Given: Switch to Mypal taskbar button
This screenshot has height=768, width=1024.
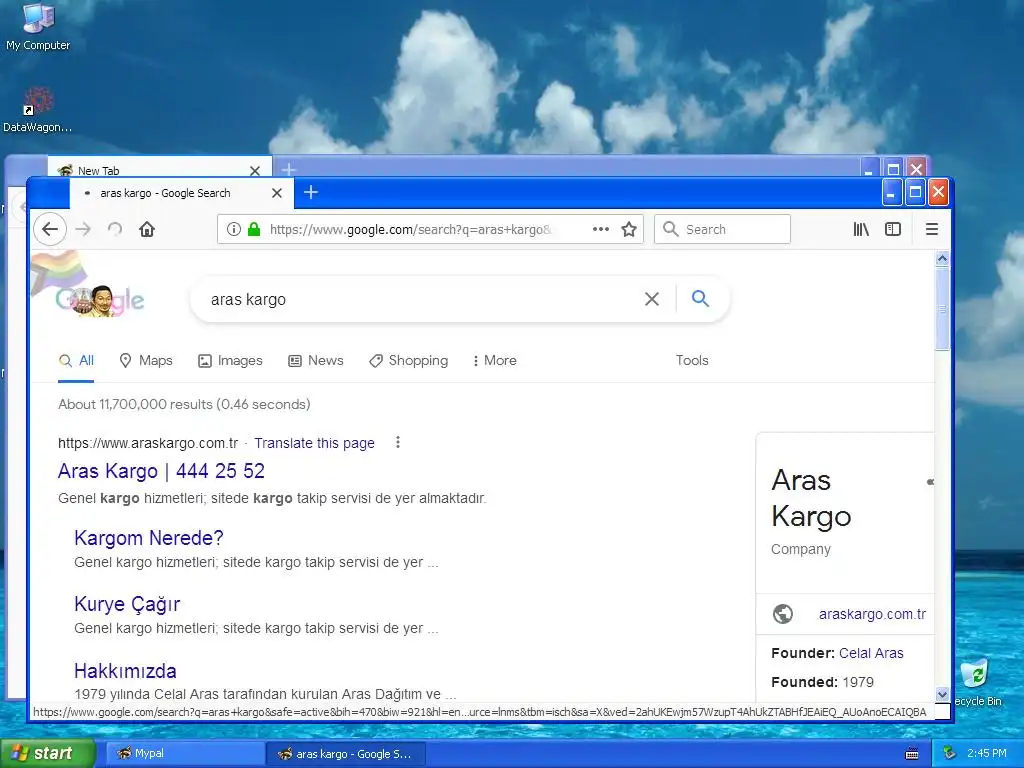Looking at the screenshot, I should point(184,754).
